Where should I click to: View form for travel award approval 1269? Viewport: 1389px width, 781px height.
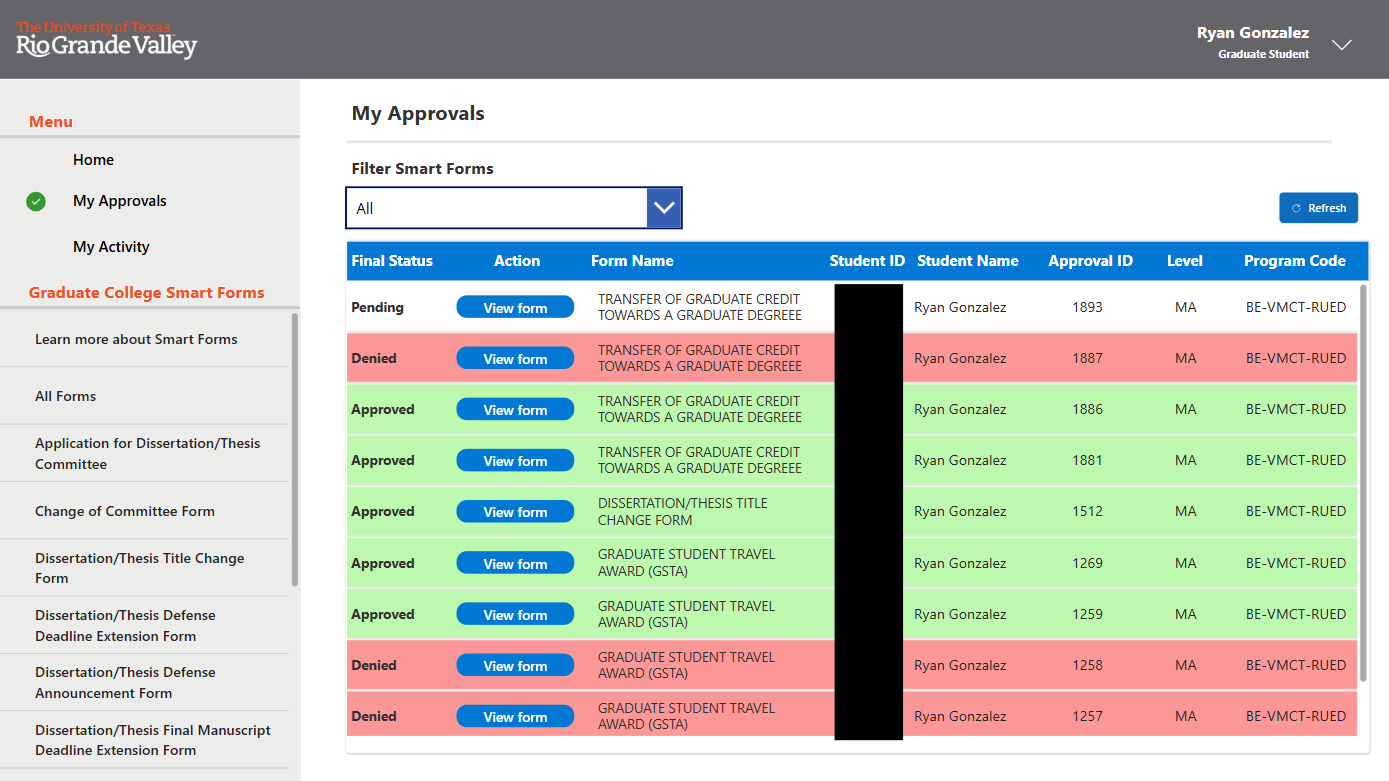[515, 564]
